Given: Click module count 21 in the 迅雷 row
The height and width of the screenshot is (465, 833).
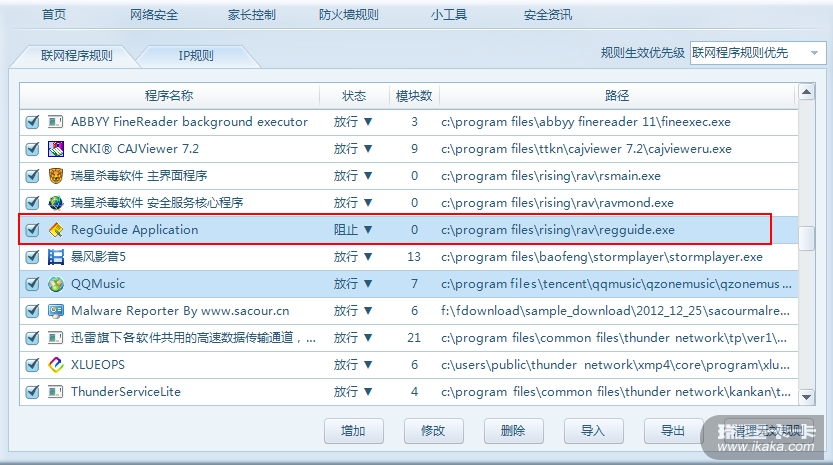Looking at the screenshot, I should (414, 338).
